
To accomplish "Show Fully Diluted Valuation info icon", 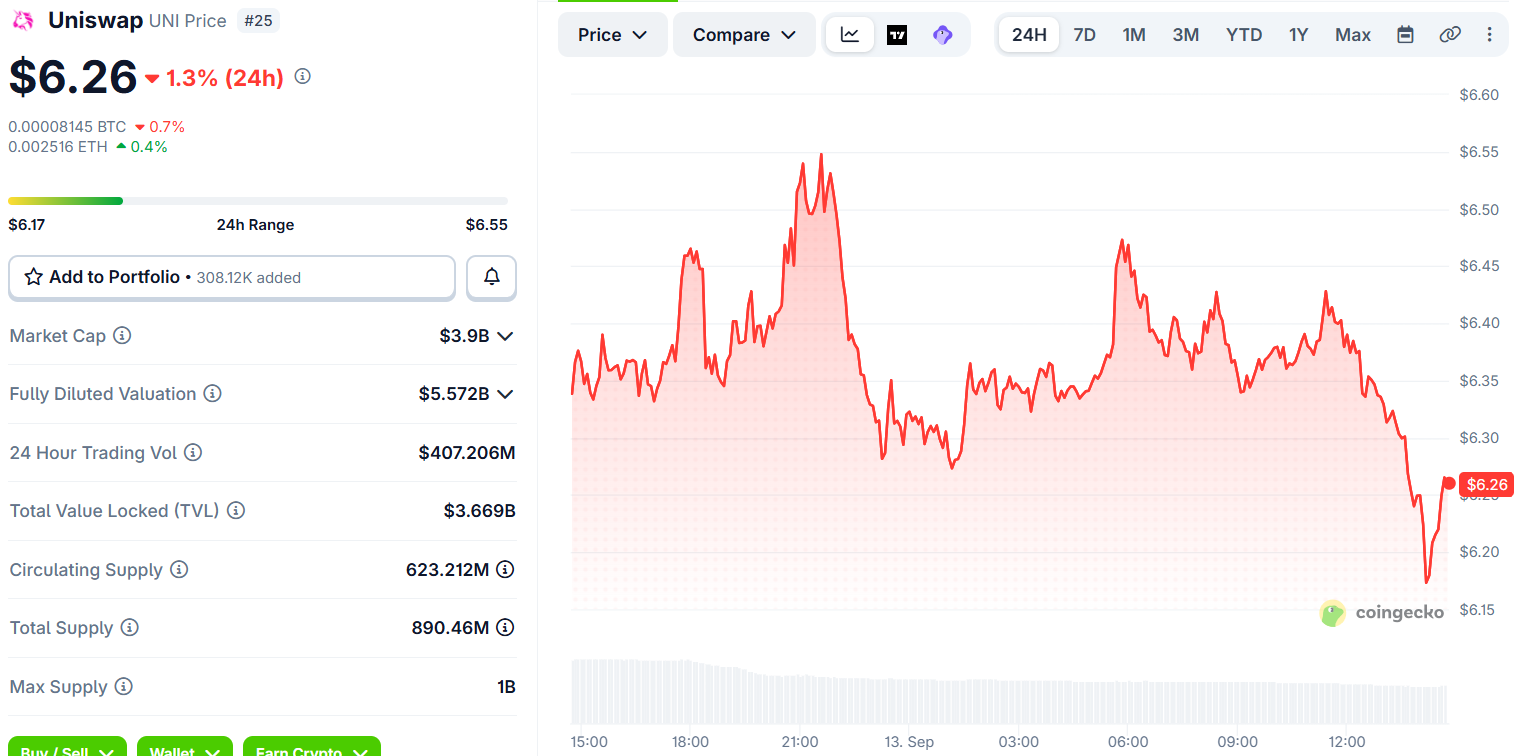I will pyautogui.click(x=213, y=394).
